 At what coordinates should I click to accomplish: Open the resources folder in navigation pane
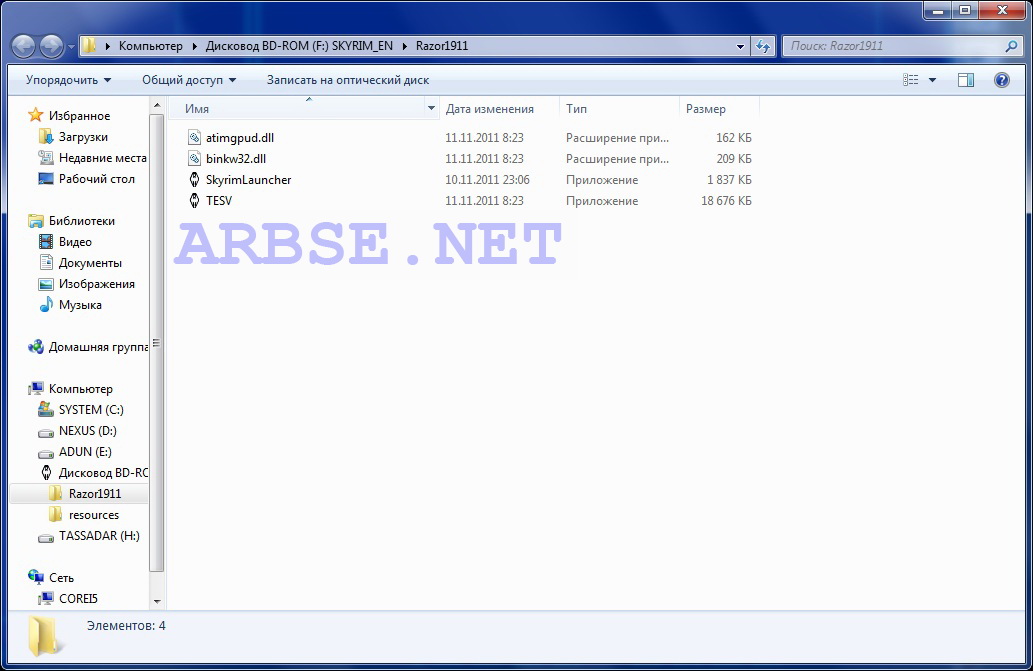click(94, 515)
